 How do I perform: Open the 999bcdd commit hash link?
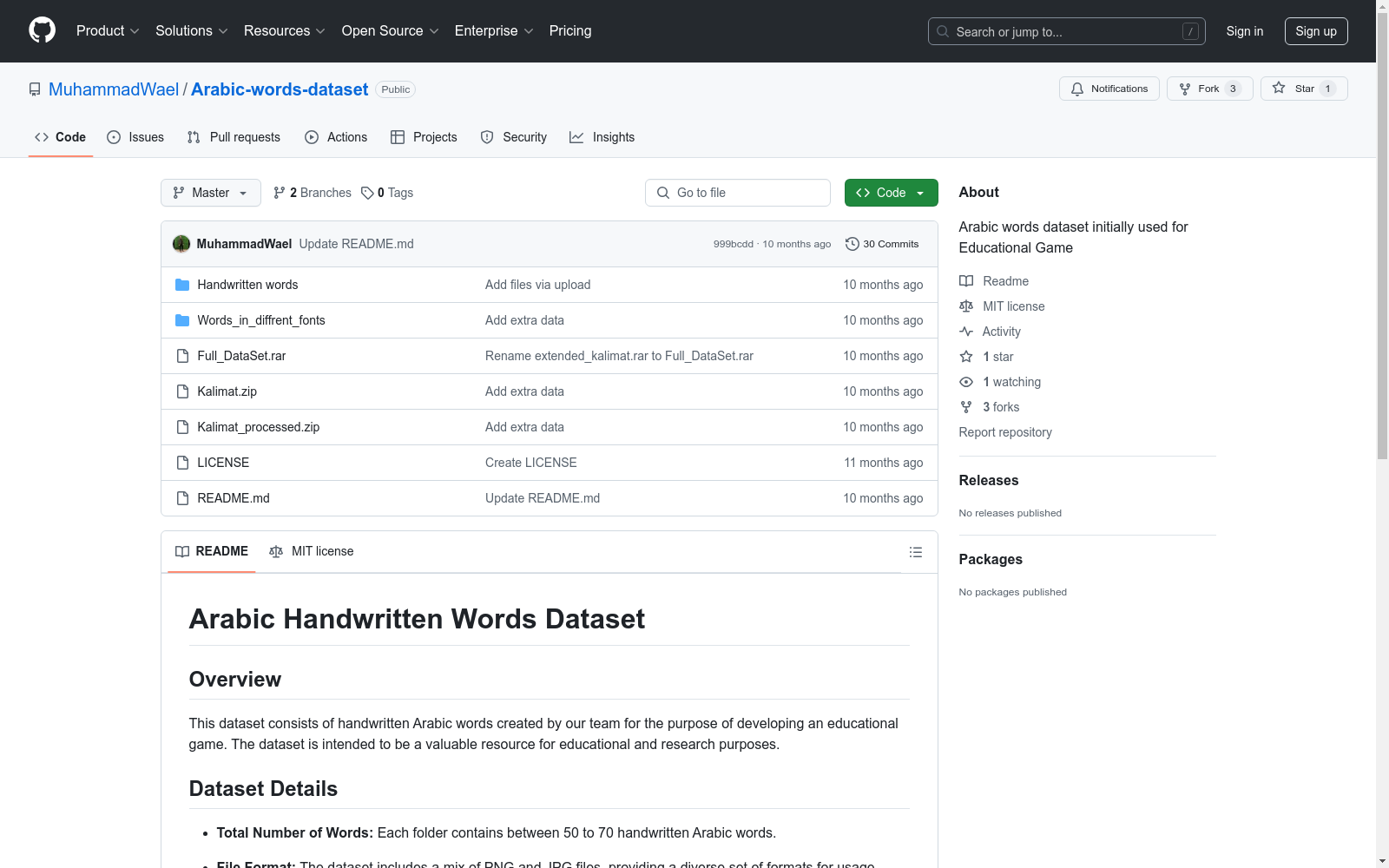(734, 244)
